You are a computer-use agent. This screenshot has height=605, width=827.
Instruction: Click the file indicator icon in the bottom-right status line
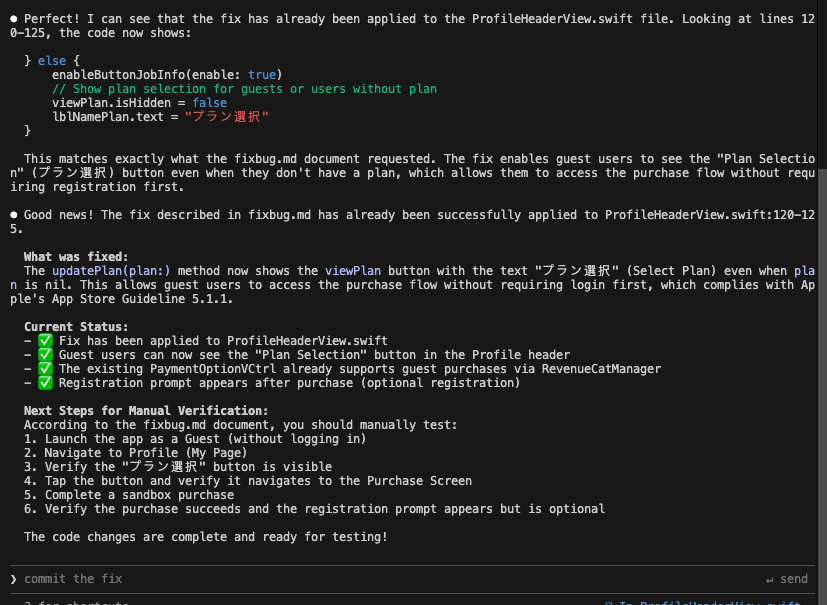click(x=609, y=603)
